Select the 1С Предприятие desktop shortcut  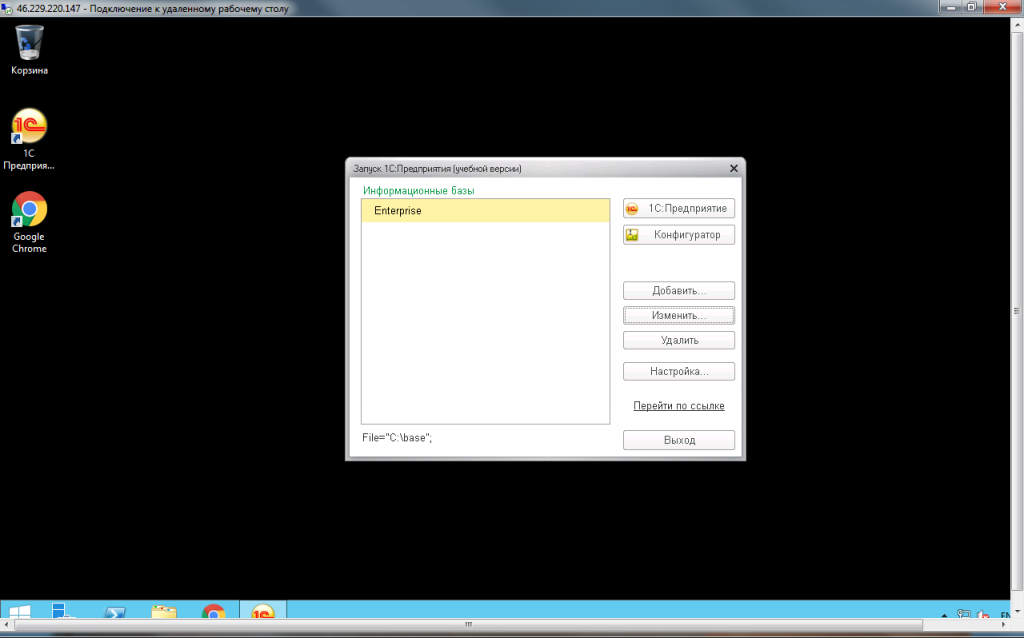click(29, 139)
